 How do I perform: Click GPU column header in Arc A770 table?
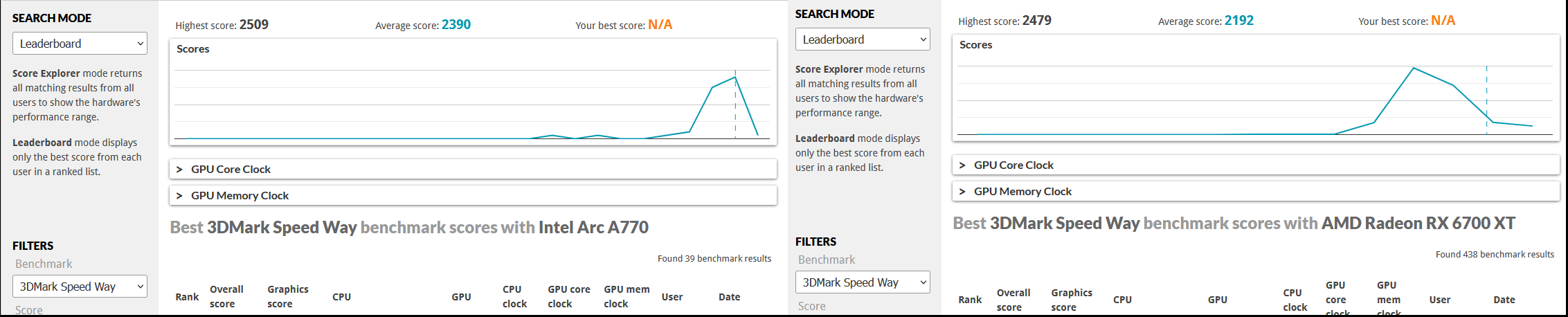(x=461, y=297)
